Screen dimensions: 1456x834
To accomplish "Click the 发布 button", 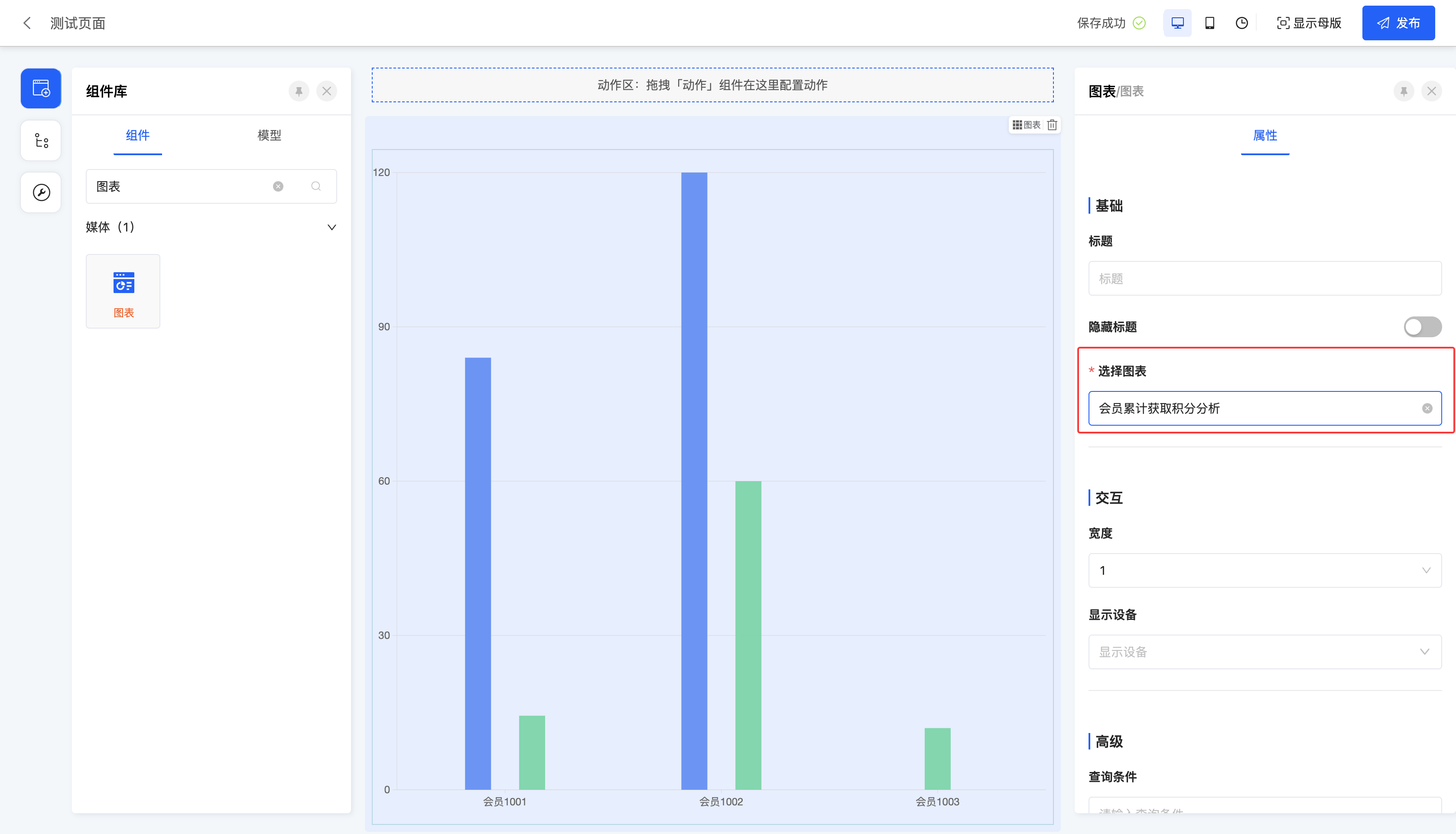I will click(1398, 23).
